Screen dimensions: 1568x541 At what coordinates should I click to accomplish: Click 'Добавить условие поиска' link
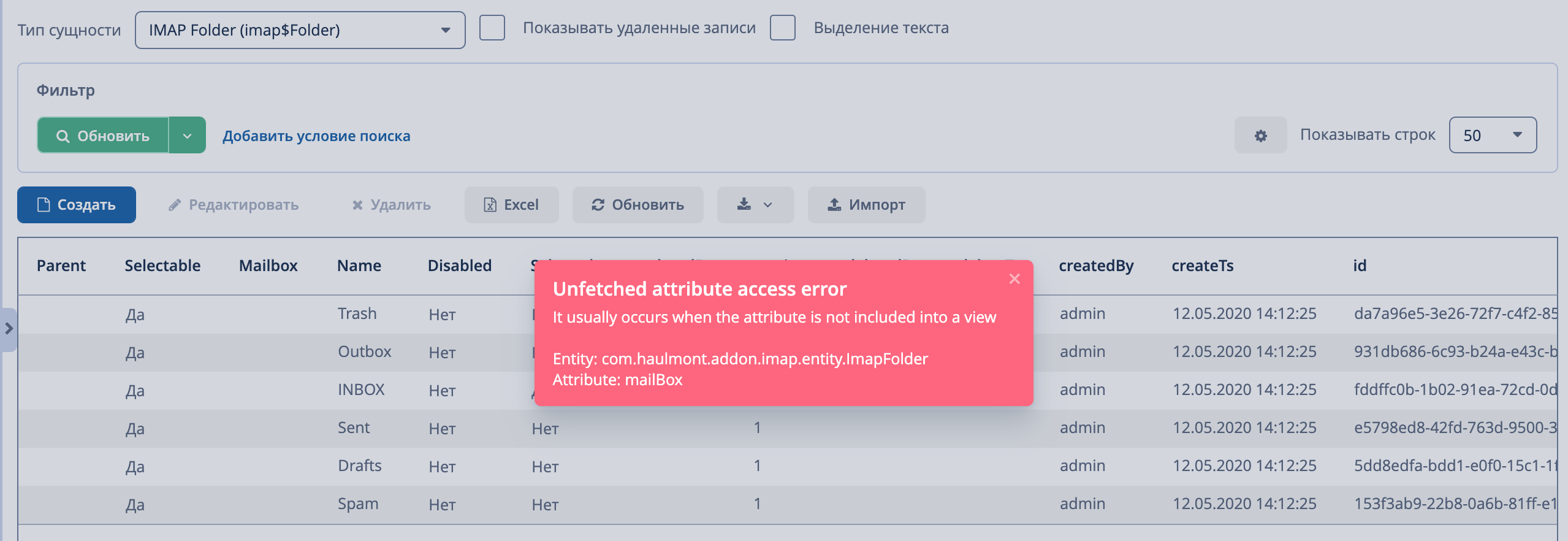coord(316,136)
